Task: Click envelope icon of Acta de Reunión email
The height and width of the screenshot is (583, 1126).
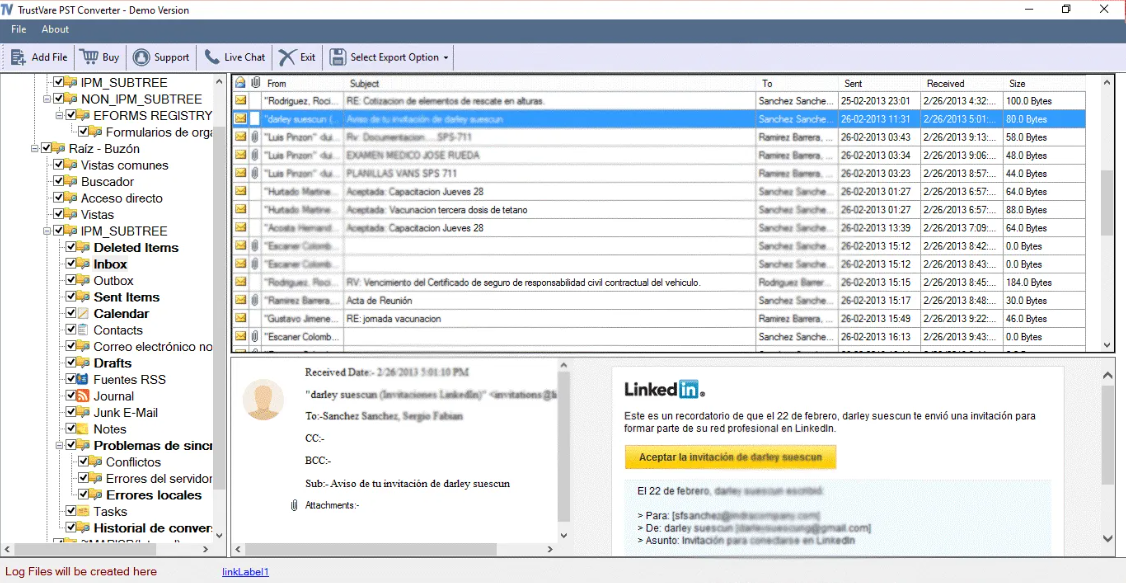Action: [241, 300]
